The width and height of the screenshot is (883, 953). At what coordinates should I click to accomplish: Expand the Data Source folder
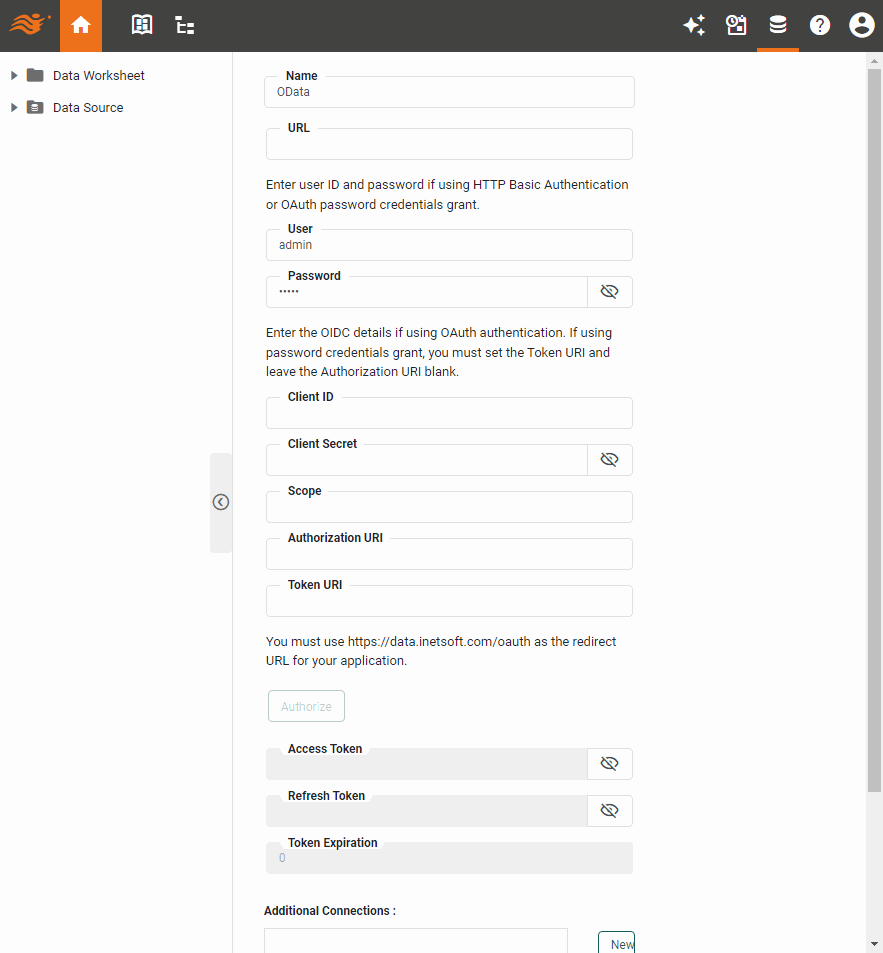12,107
